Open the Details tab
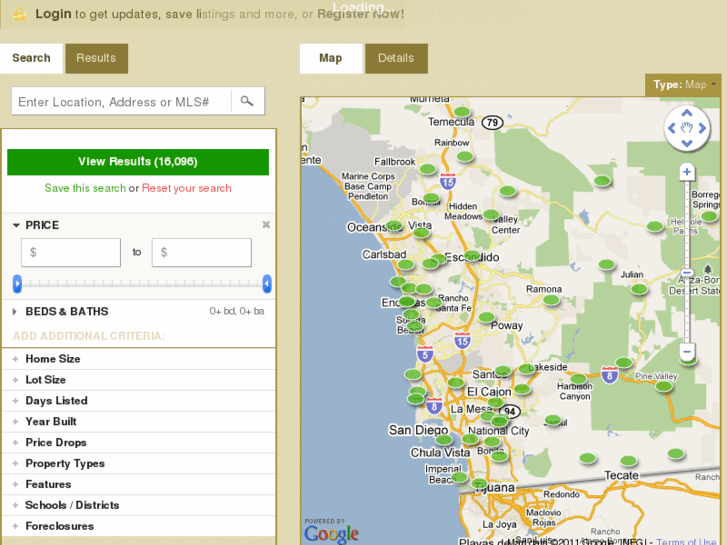 [396, 58]
